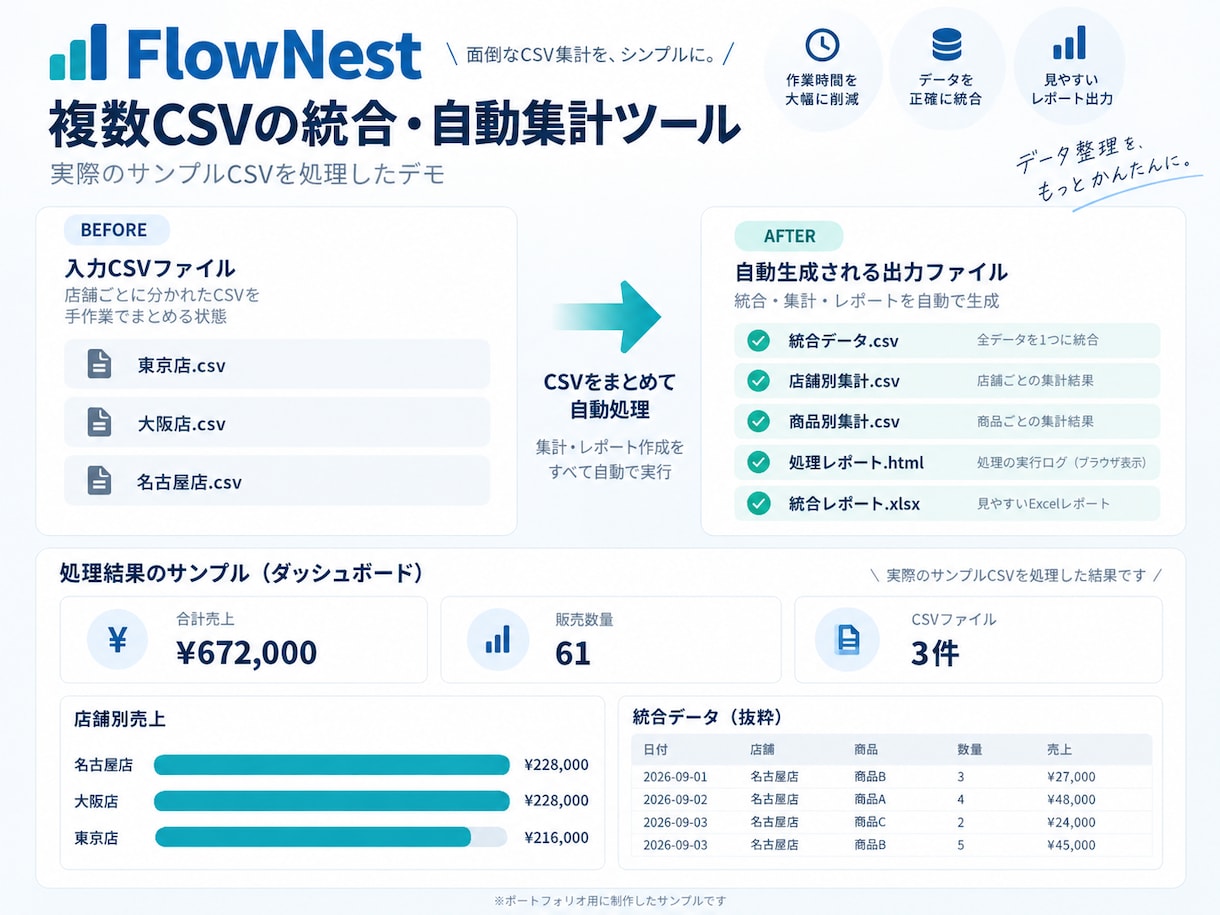Click the yen icon in 合計売上 card

pos(117,639)
